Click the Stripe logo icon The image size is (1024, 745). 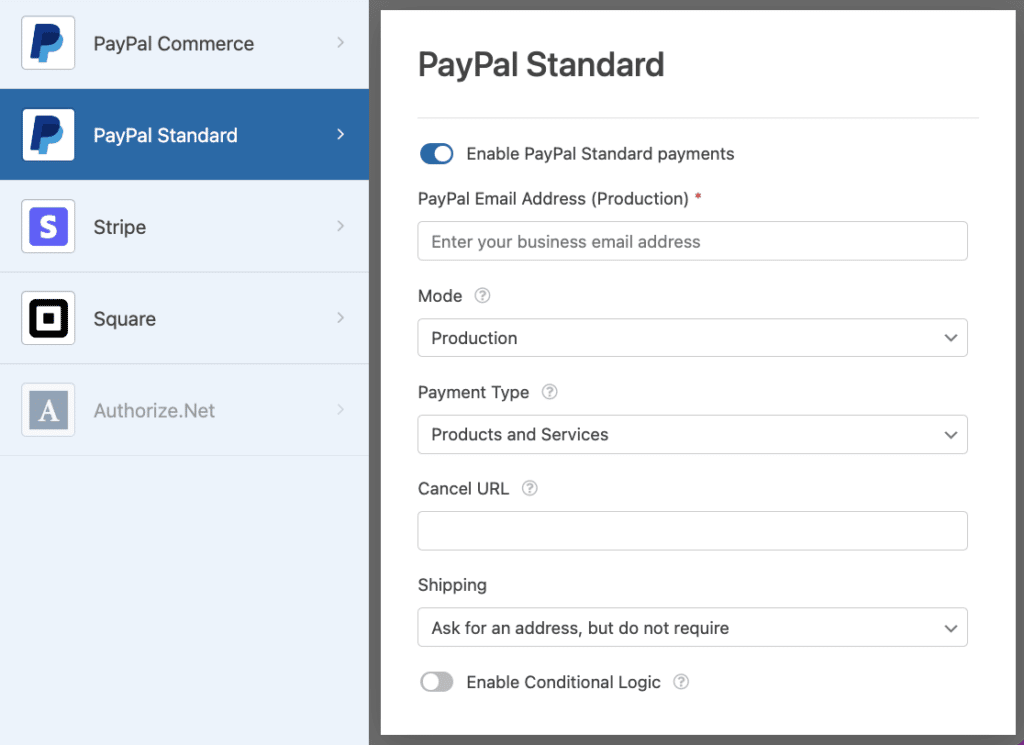pos(48,227)
